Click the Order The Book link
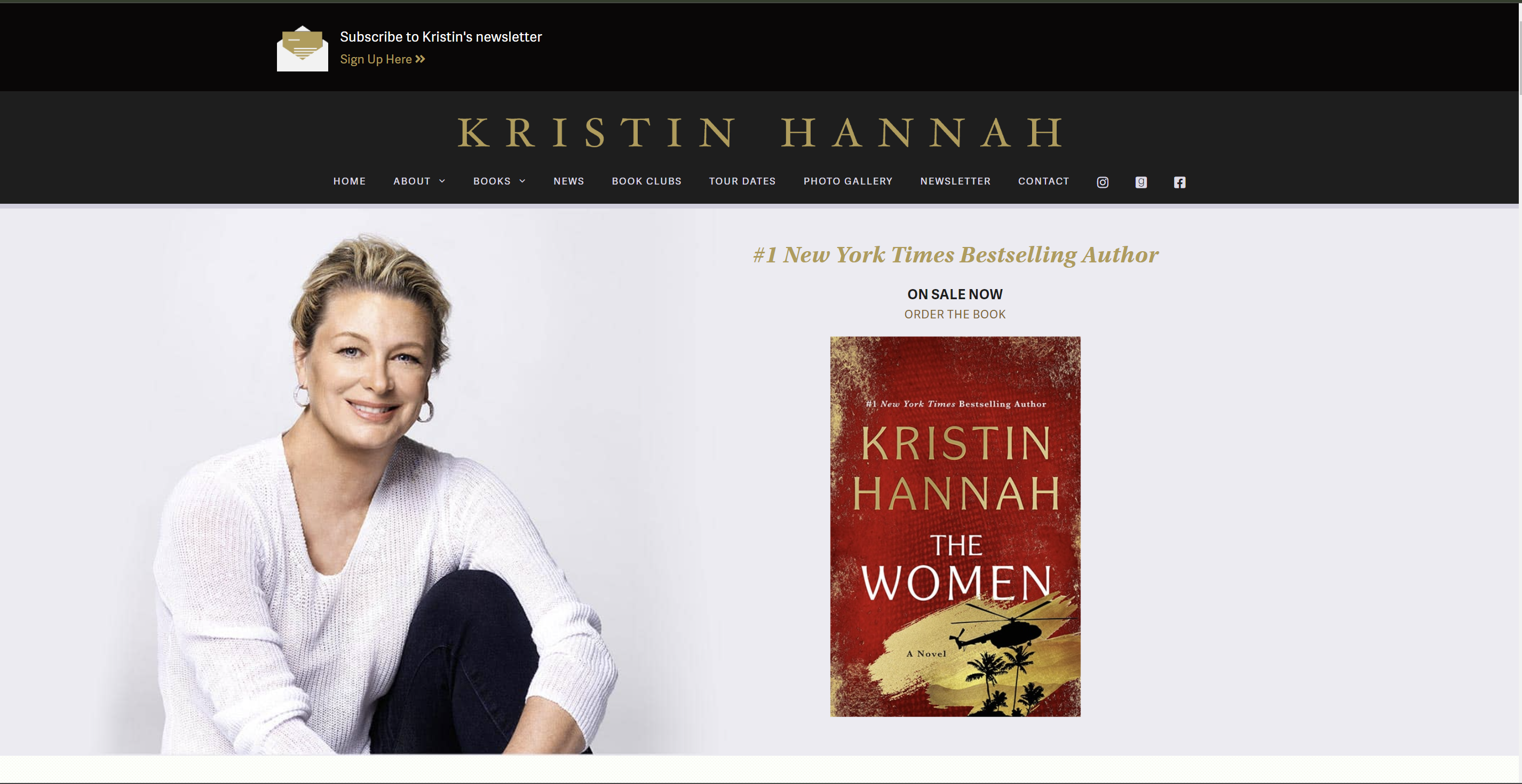The width and height of the screenshot is (1522, 784). coord(955,314)
